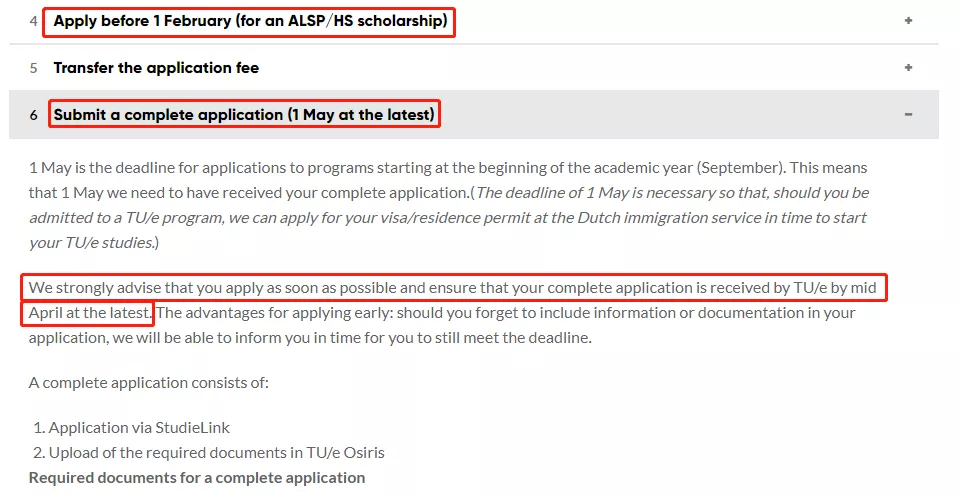Toggle the "Submit a complete application" heading
Image resolution: width=961 pixels, height=498 pixels.
click(245, 115)
